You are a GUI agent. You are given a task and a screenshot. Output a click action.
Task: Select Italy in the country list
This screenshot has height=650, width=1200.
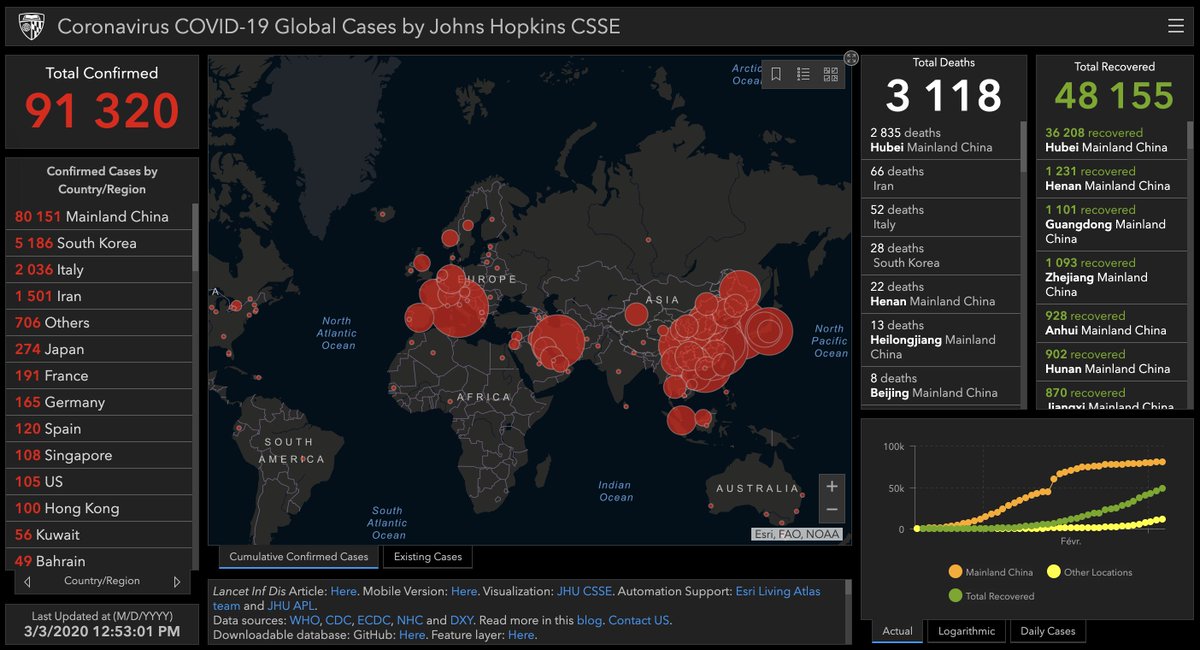tap(100, 269)
